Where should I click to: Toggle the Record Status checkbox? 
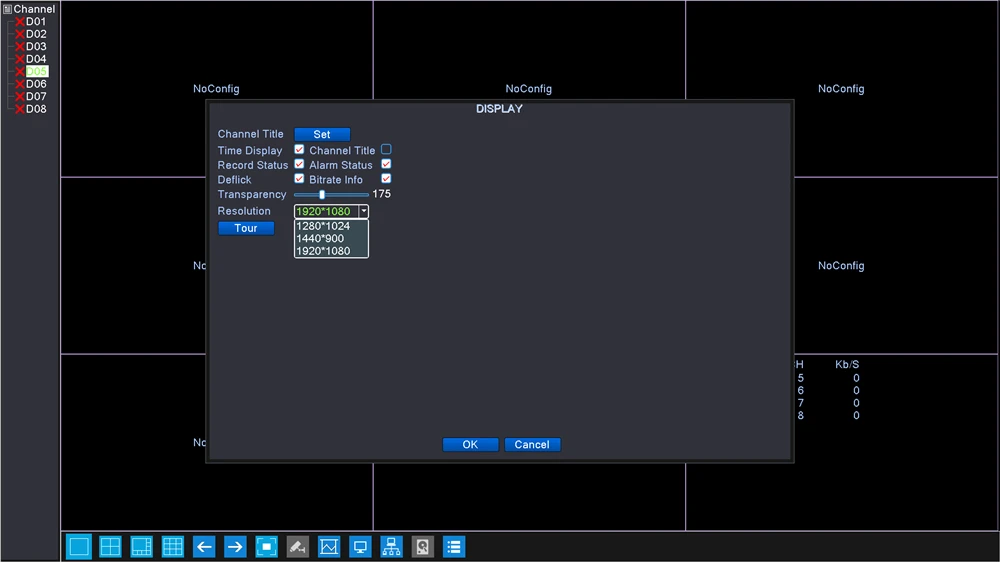click(x=299, y=164)
